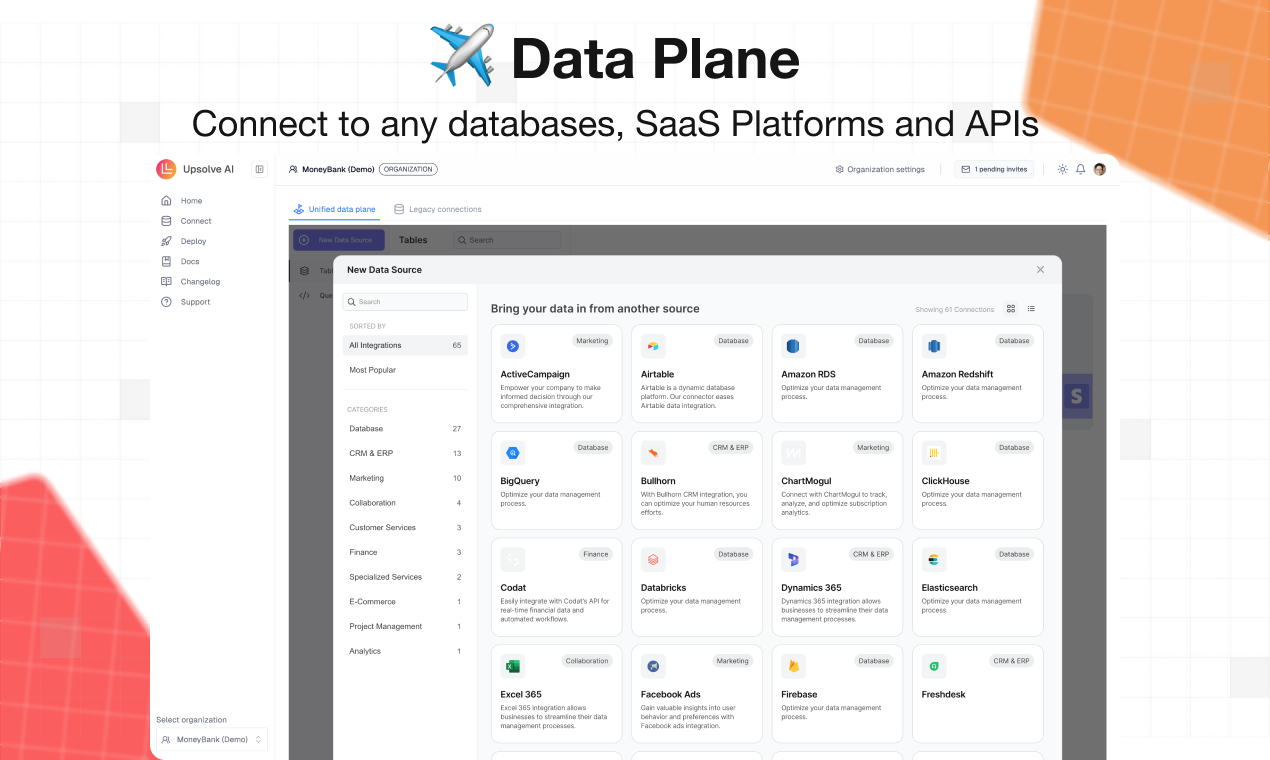Click the "Showing 61 Connections" text
The width and height of the screenshot is (1270, 760).
click(955, 310)
